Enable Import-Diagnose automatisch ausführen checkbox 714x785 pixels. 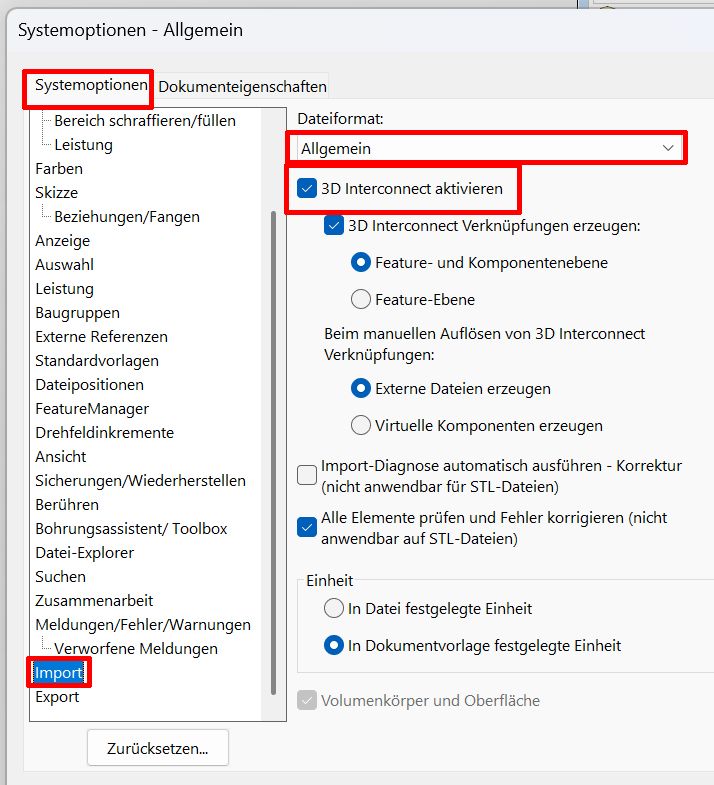(307, 475)
